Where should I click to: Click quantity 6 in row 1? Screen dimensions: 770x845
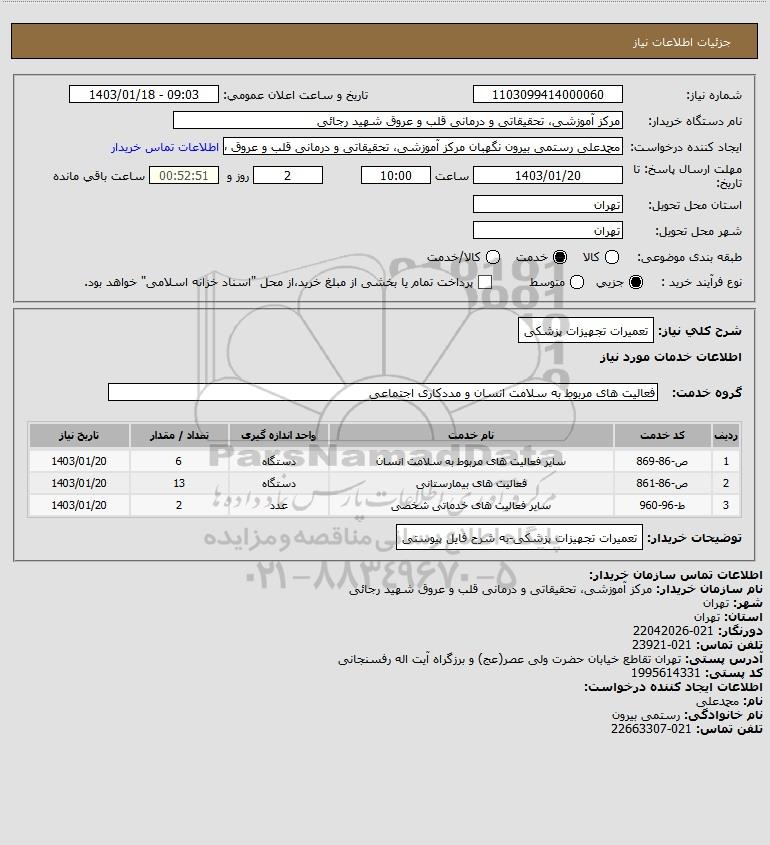tap(179, 461)
